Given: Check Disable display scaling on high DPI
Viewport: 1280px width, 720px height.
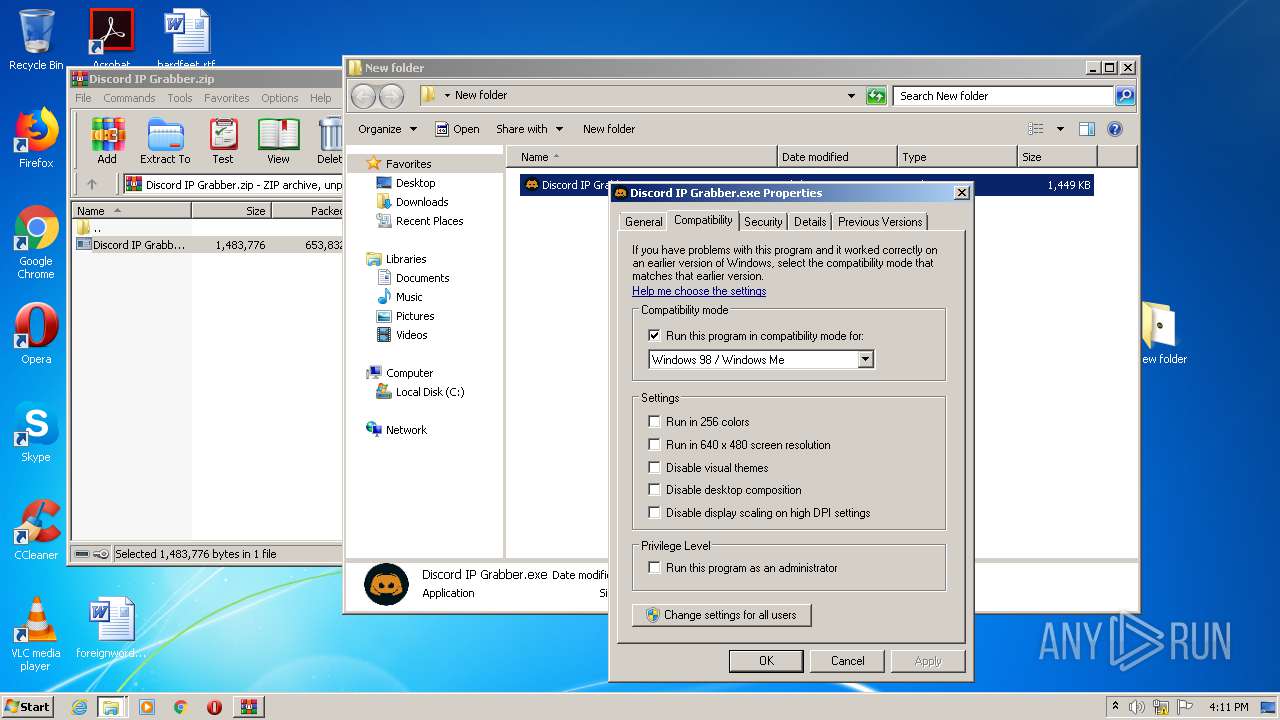Looking at the screenshot, I should tap(655, 513).
